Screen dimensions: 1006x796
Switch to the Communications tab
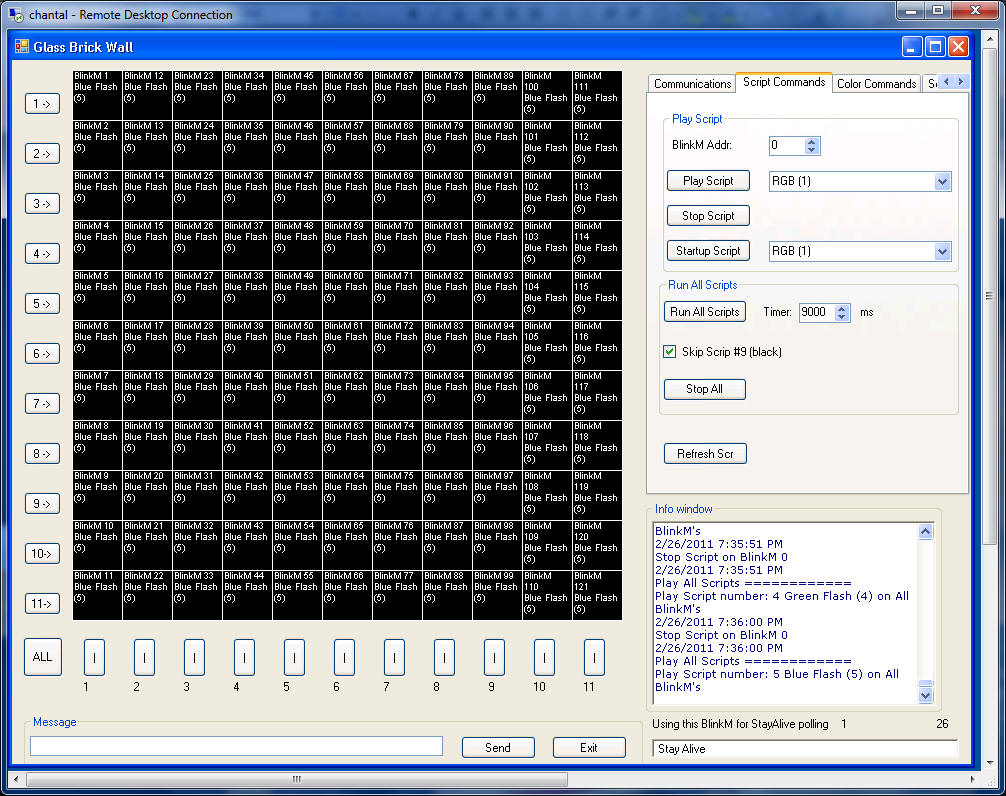pos(692,84)
